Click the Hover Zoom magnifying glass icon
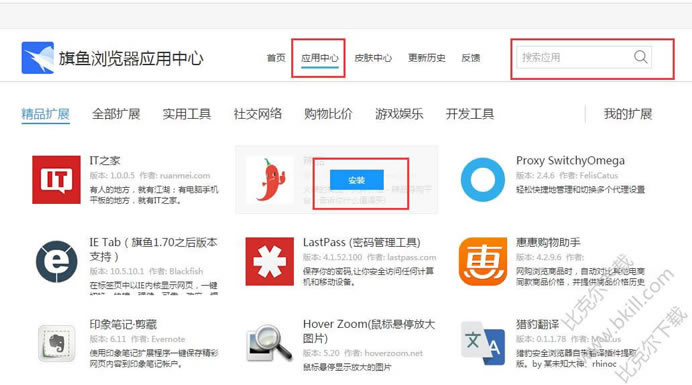 (270, 343)
